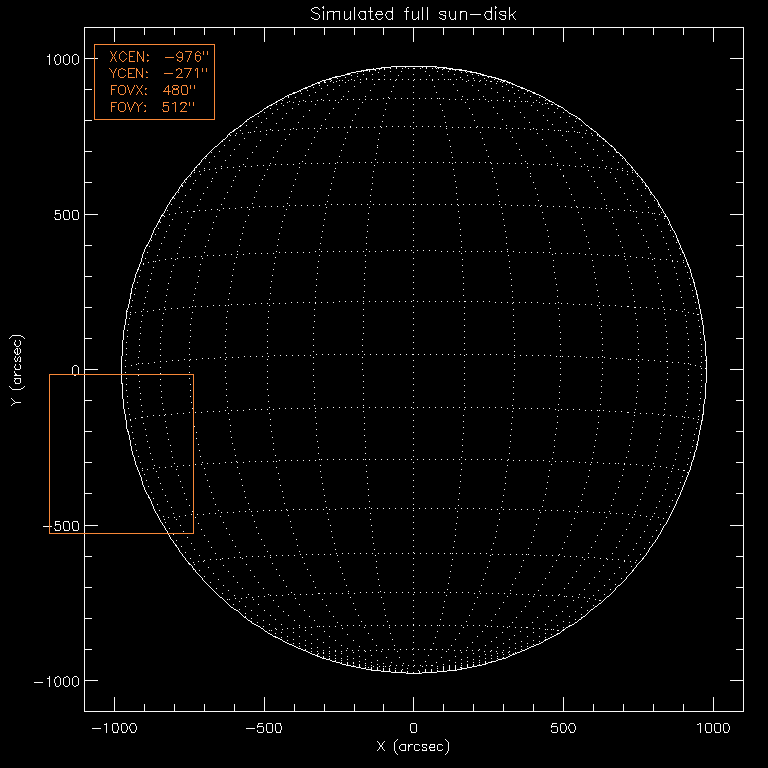The image size is (768, 768).
Task: Click the center of the solar disk grid
Action: pyautogui.click(x=414, y=370)
